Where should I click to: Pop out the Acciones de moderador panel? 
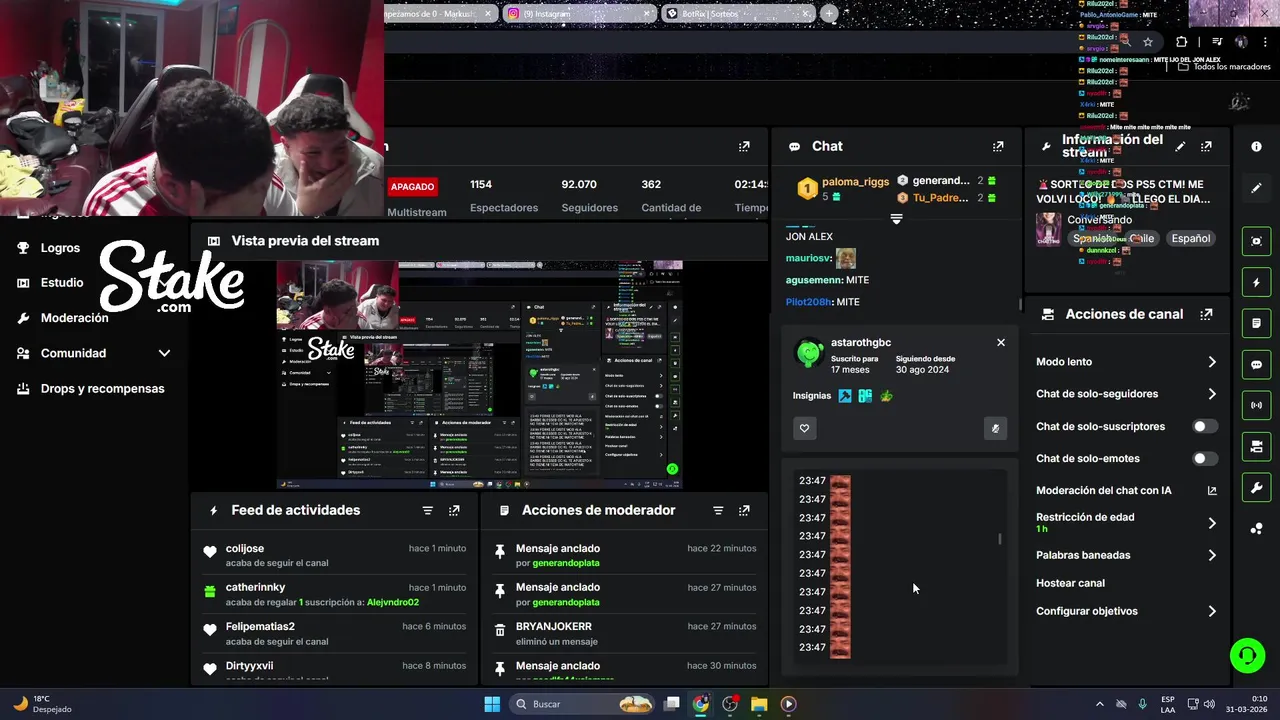point(744,510)
